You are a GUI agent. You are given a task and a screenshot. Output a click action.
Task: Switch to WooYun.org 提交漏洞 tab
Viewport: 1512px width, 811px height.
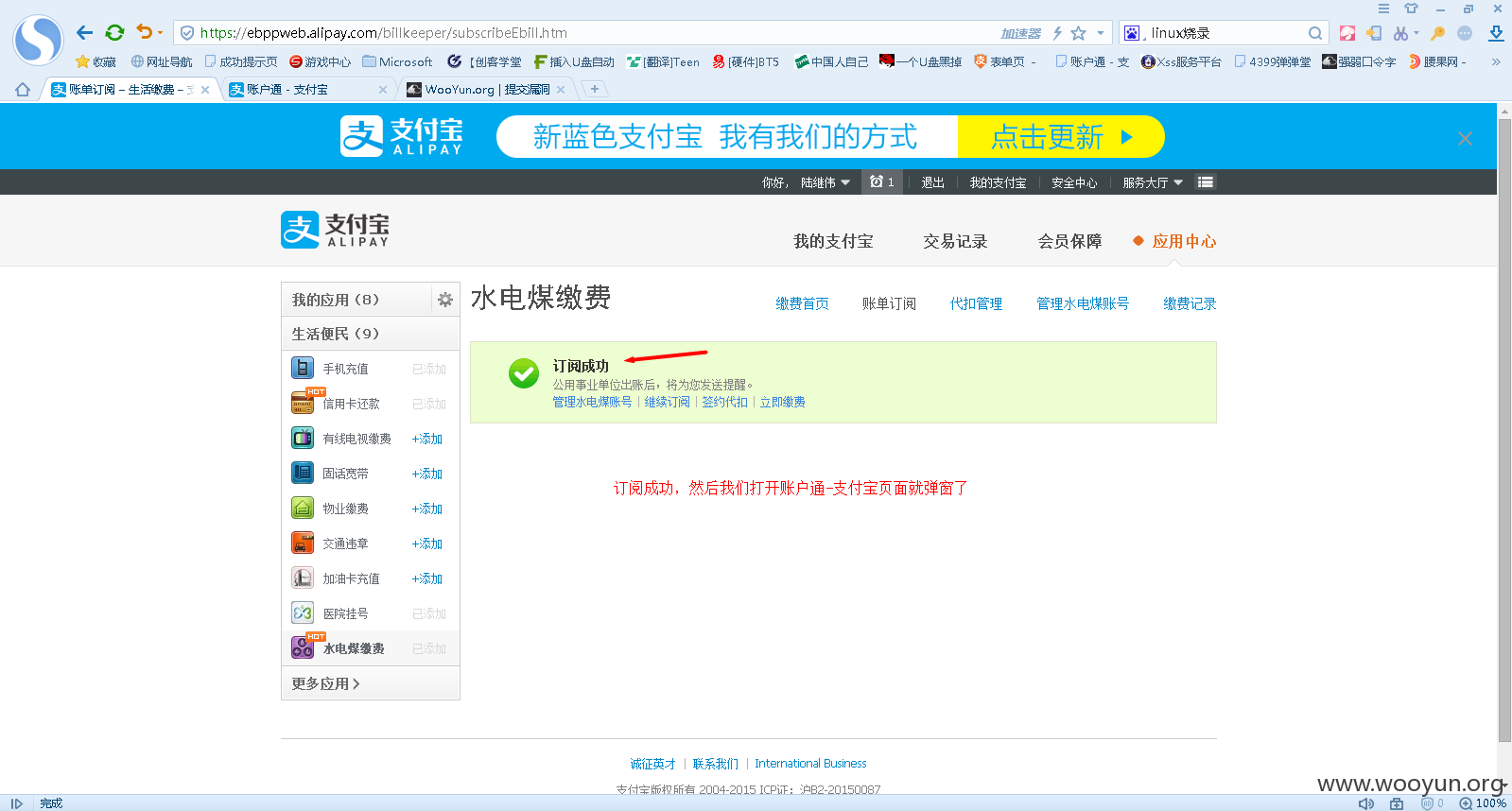click(x=487, y=90)
